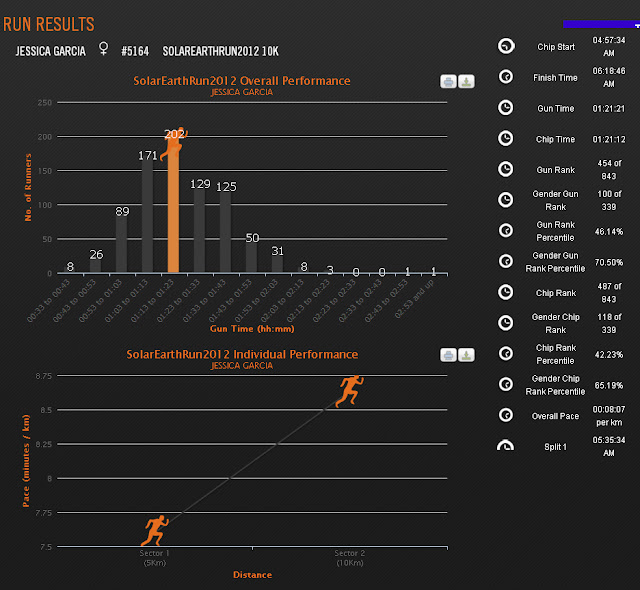Click the Split 1 clock icon
The height and width of the screenshot is (590, 640).
tap(506, 445)
